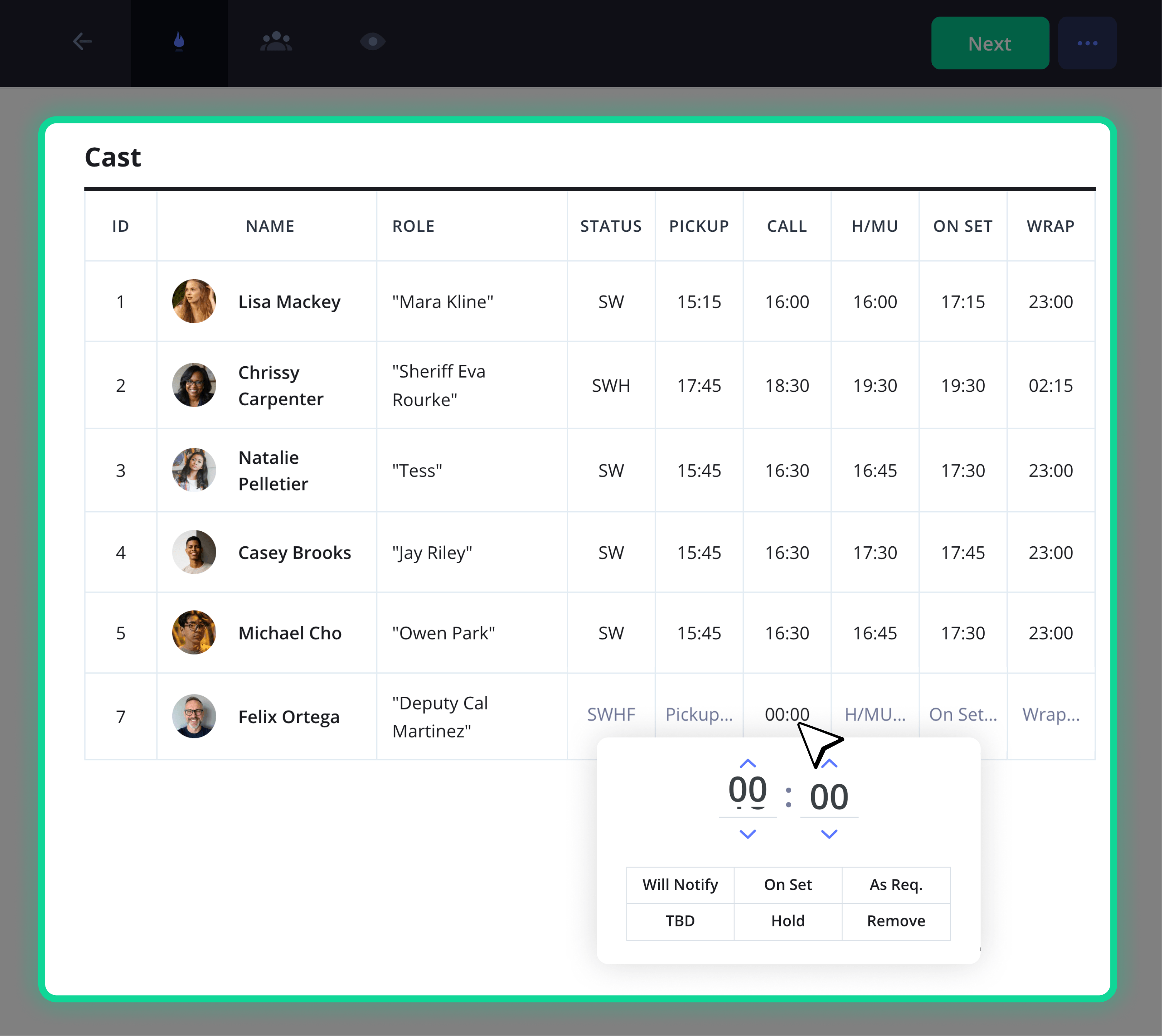Click Chrissy Carpenter's SWH status
1162x1036 pixels.
[611, 386]
